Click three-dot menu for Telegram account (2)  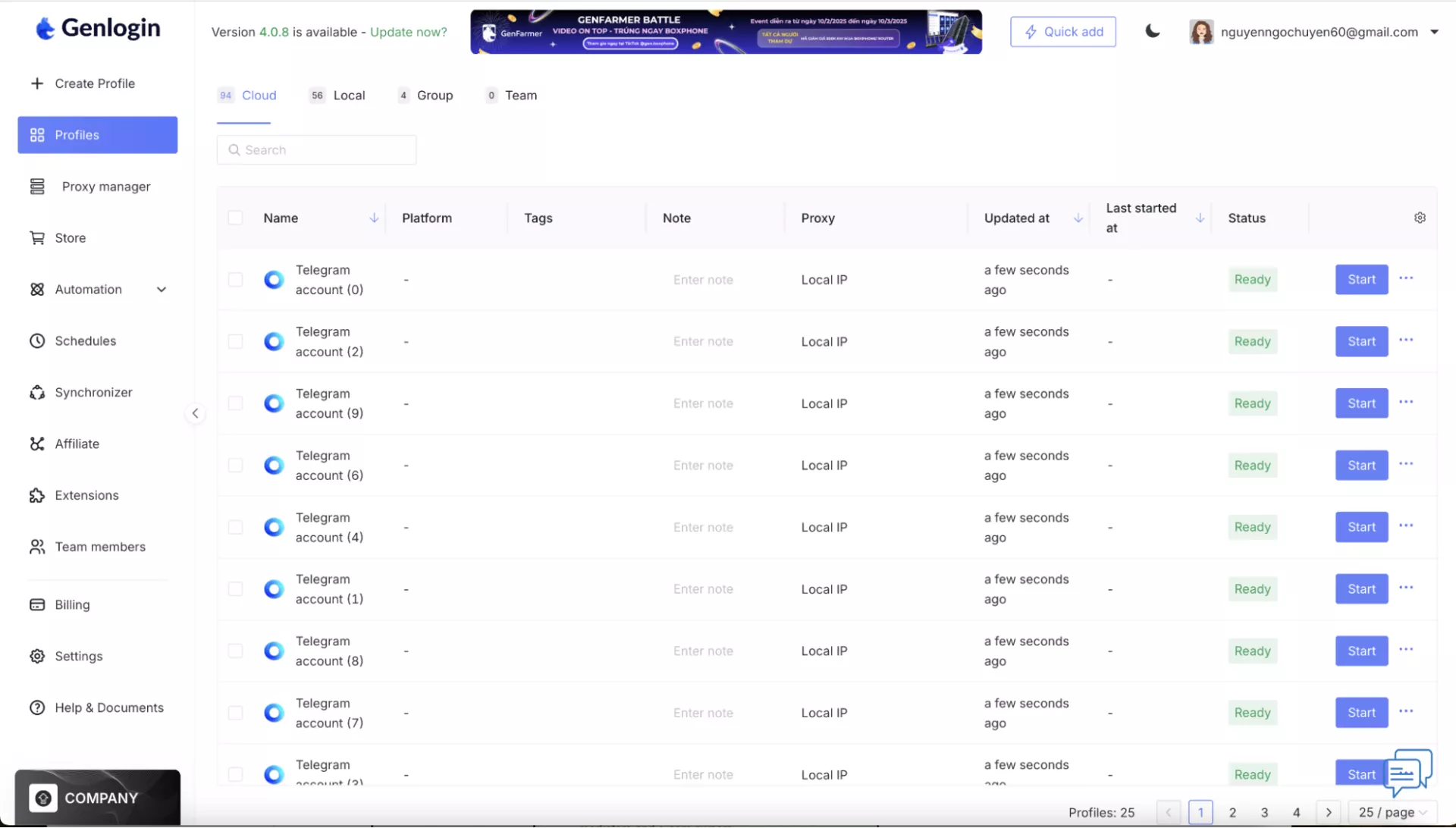pos(1406,340)
